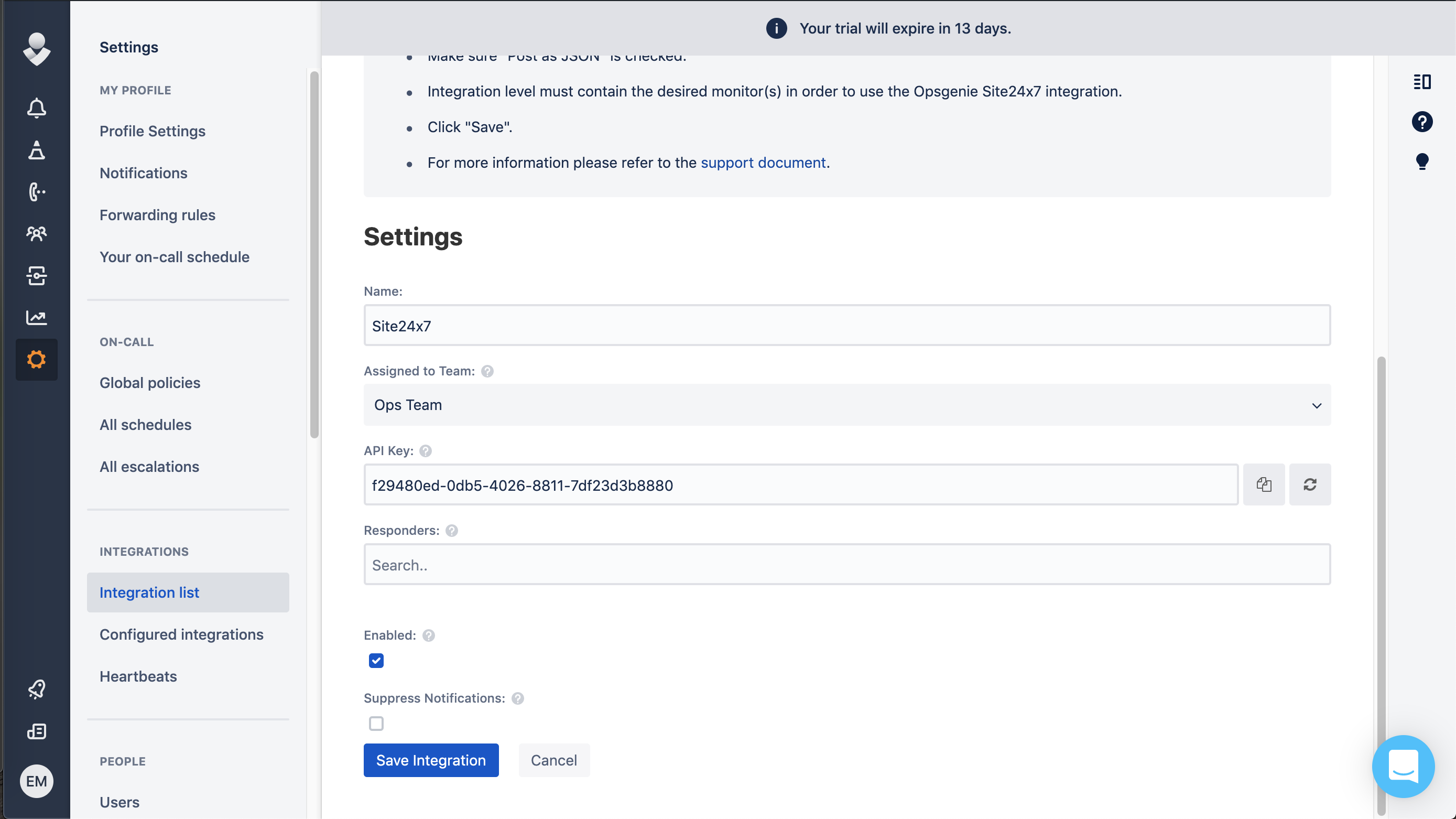
Task: Click the Responders search field
Action: [x=846, y=565]
